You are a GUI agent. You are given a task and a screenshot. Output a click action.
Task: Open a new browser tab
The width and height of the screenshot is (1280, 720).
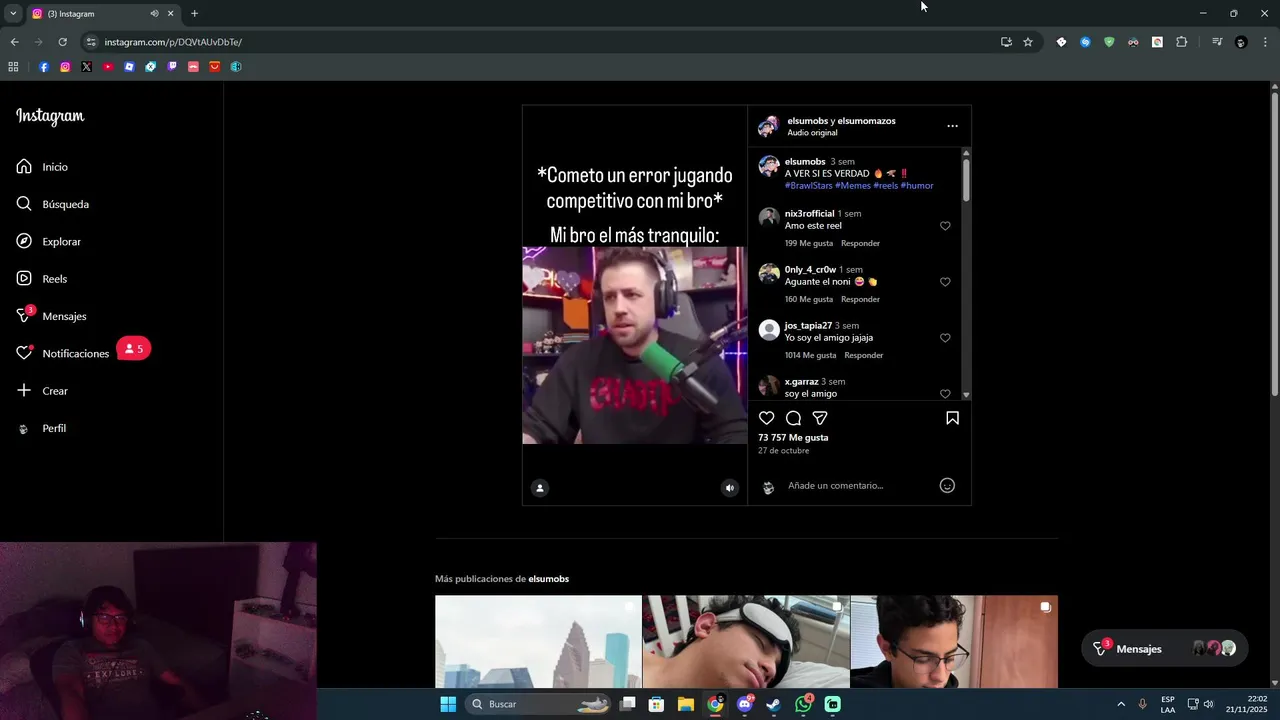194,13
